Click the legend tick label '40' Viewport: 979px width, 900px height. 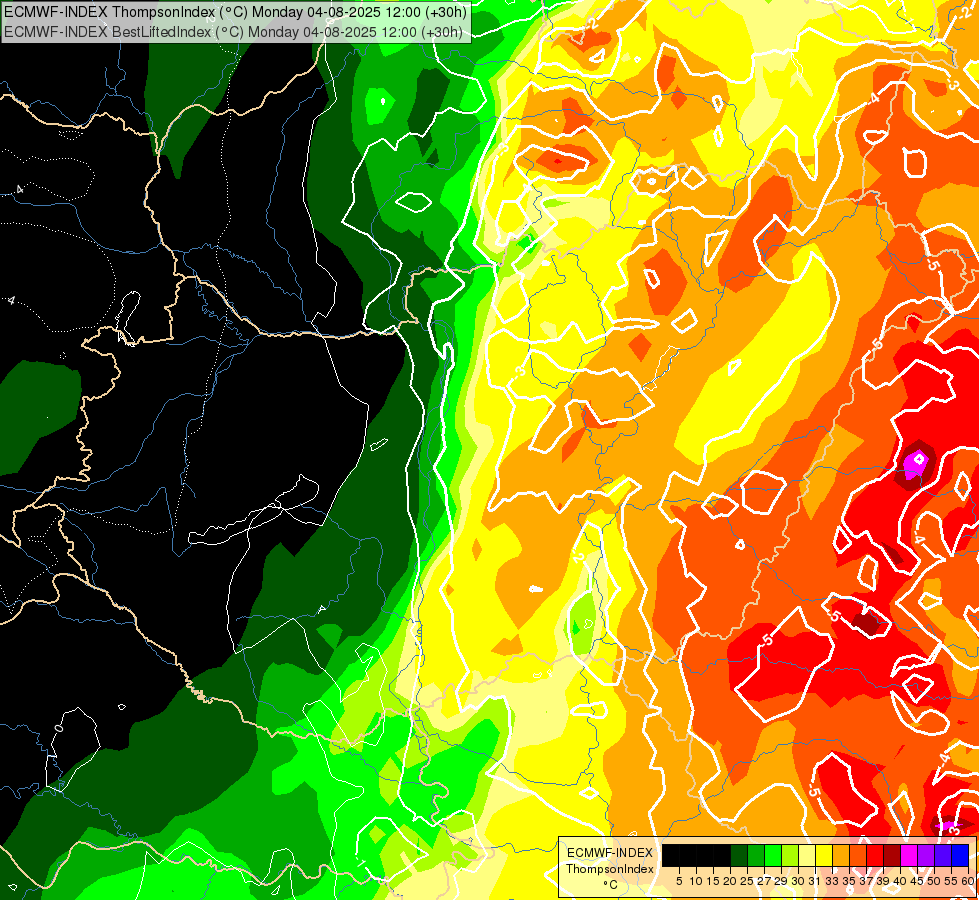point(900,881)
